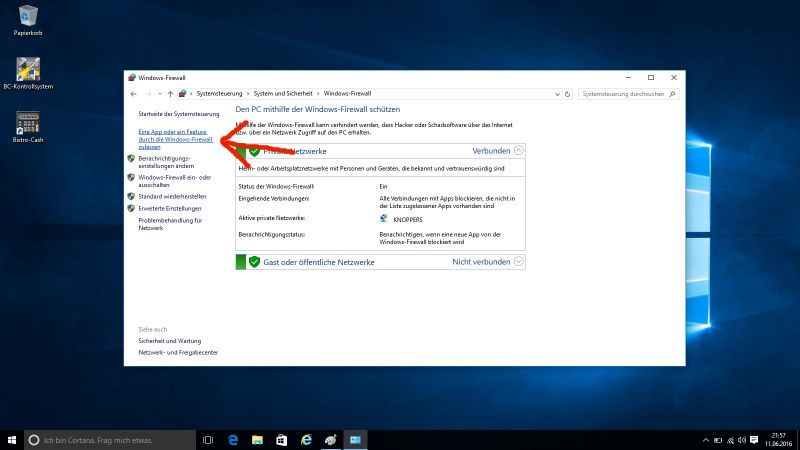Viewport: 800px width, 450px height.
Task: Select the active Control Panel taskbar button
Action: point(355,440)
